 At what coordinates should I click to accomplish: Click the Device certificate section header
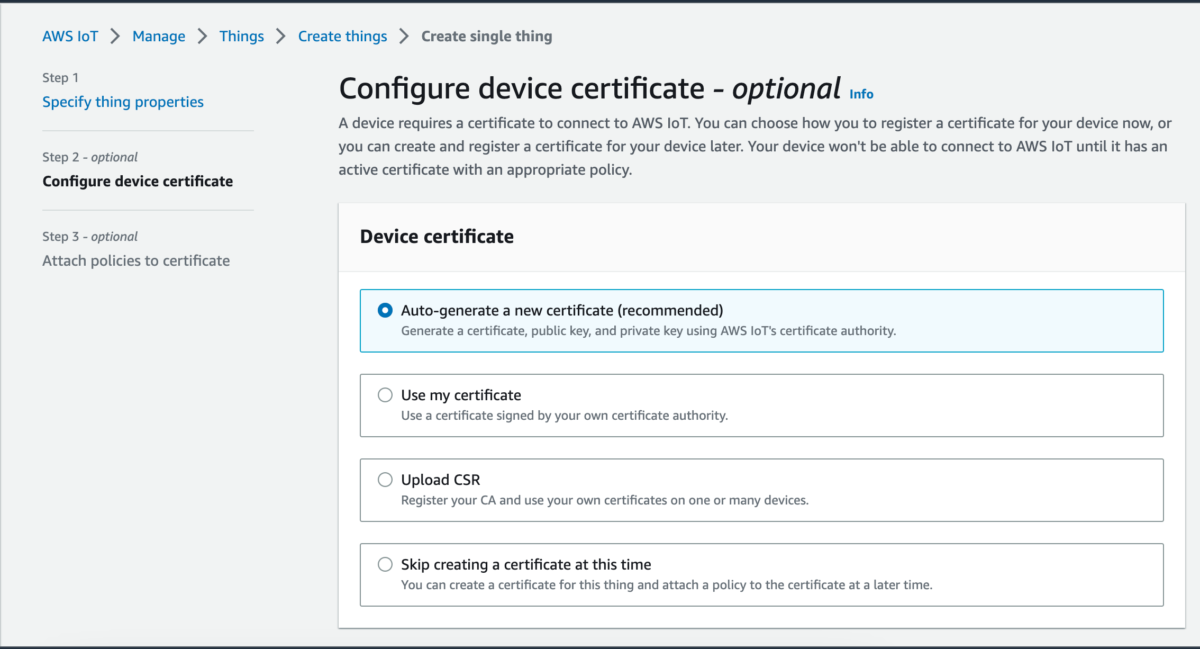436,237
